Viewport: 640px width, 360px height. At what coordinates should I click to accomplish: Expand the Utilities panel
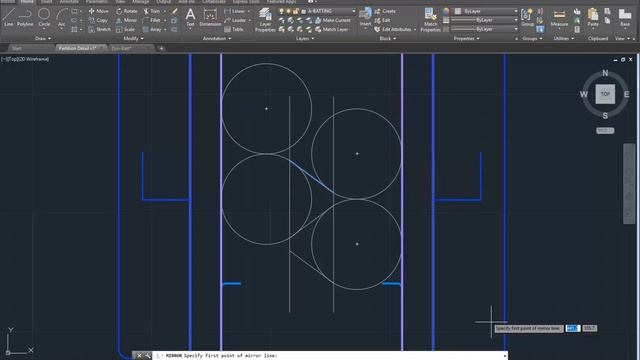point(564,38)
